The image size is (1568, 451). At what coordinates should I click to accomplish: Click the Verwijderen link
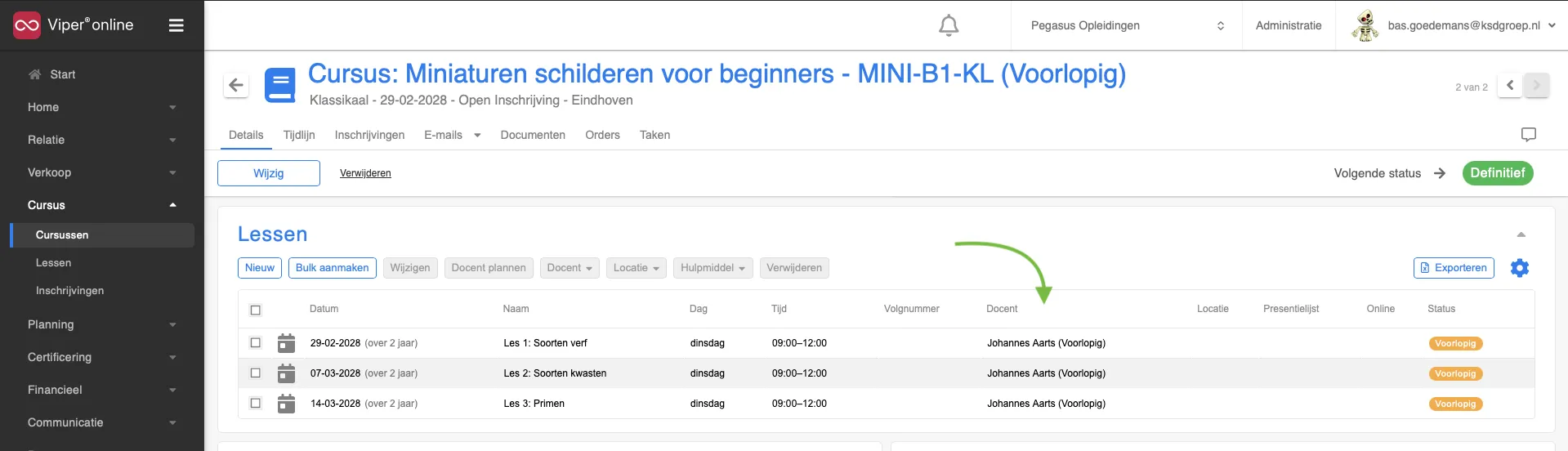point(365,173)
